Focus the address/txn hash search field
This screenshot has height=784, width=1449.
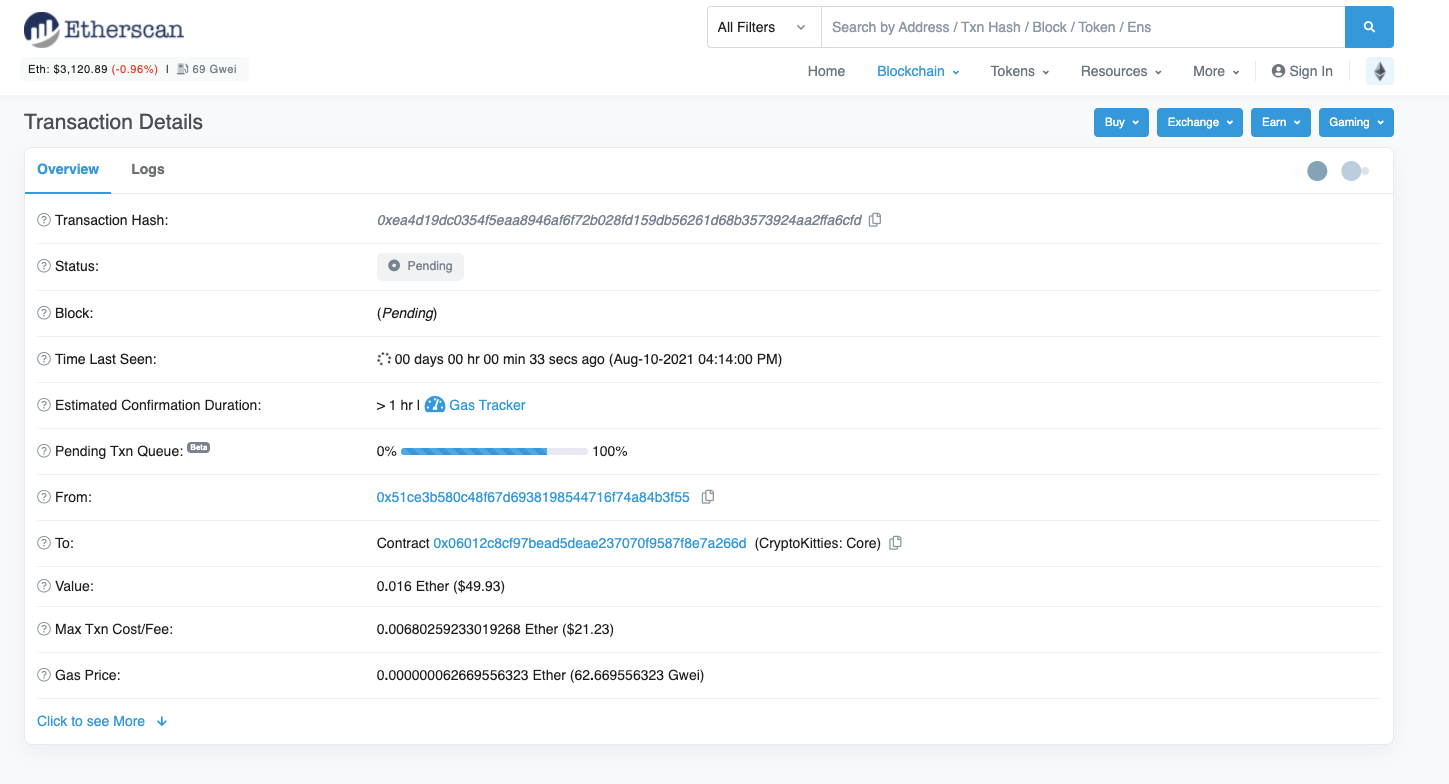1083,27
